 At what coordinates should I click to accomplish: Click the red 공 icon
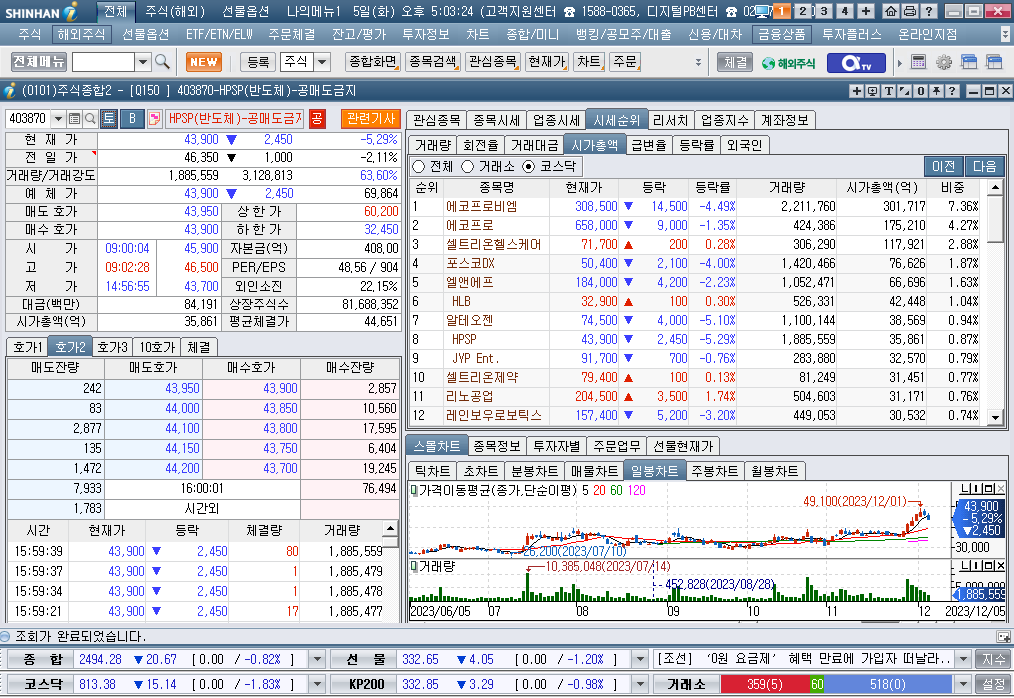click(317, 118)
